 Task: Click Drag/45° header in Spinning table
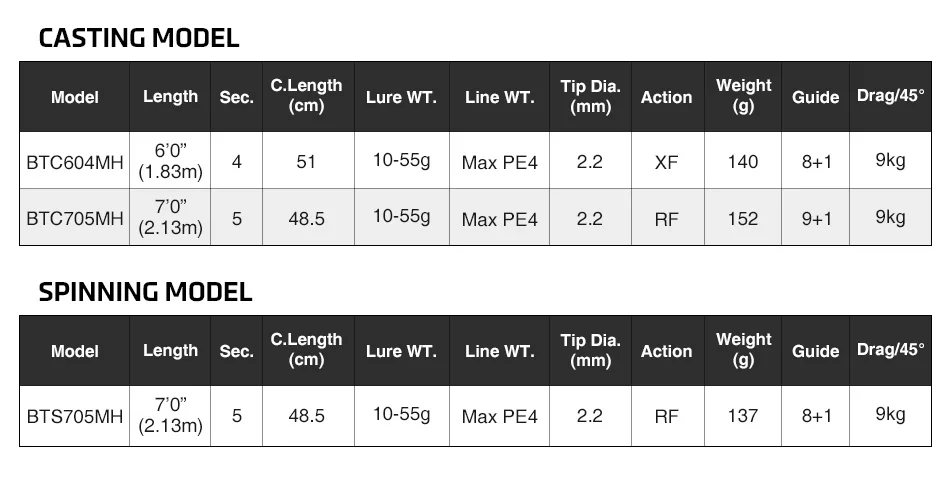point(890,350)
